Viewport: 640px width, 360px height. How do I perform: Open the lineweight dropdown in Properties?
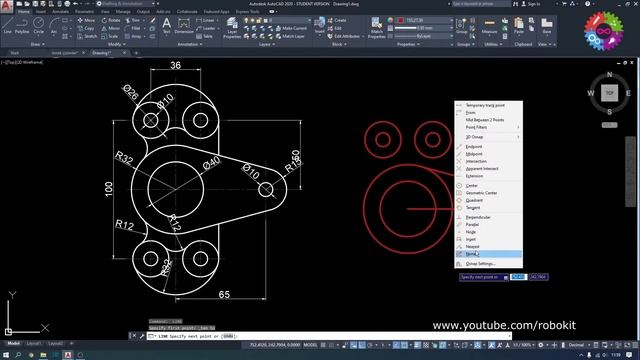click(x=452, y=28)
